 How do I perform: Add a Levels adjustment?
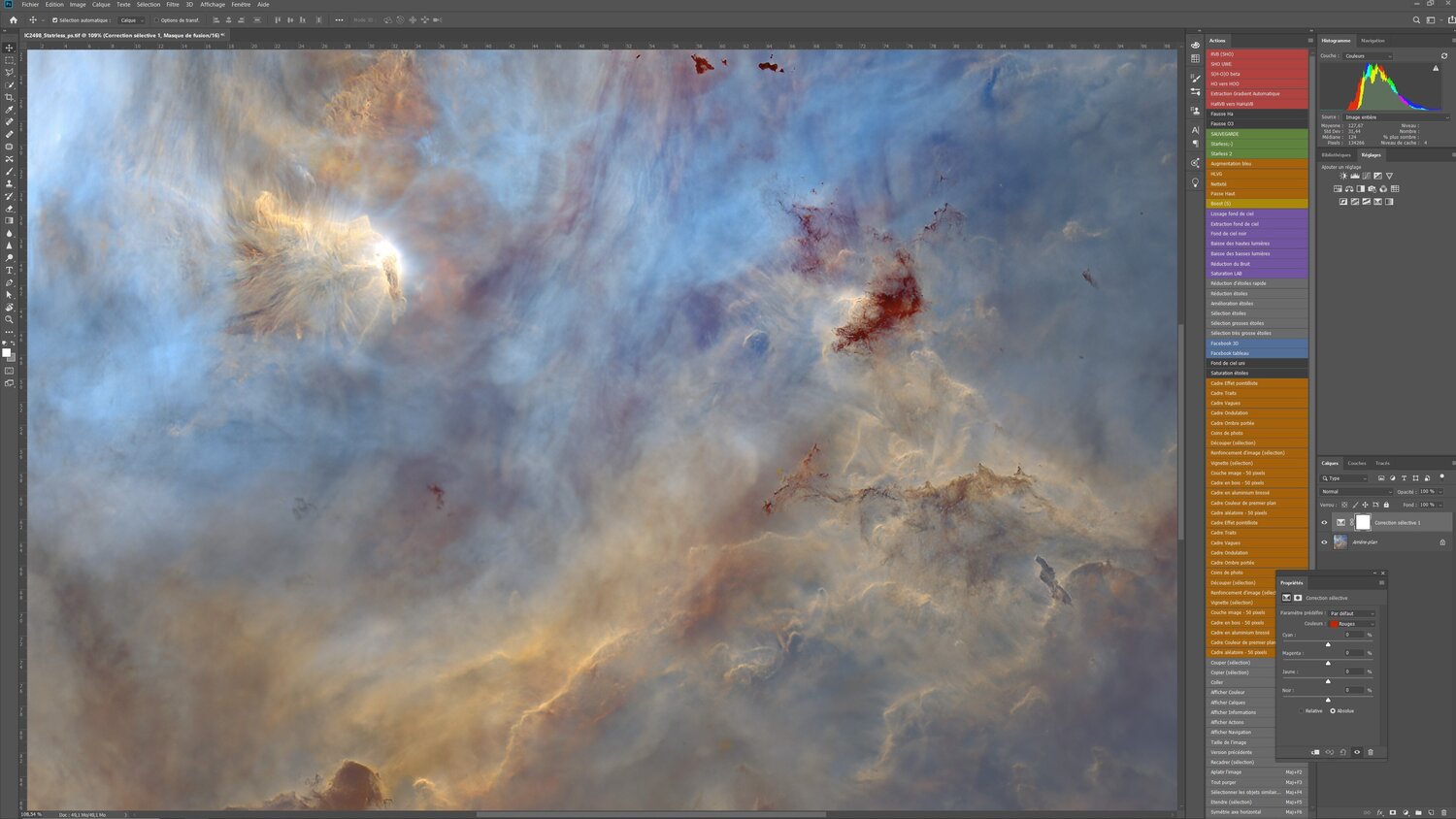click(1355, 176)
